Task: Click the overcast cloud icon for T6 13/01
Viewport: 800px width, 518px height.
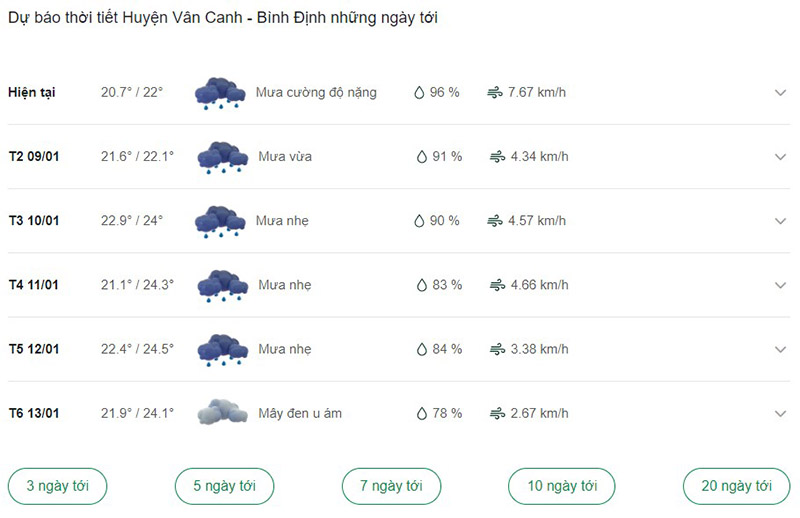Action: coord(222,412)
